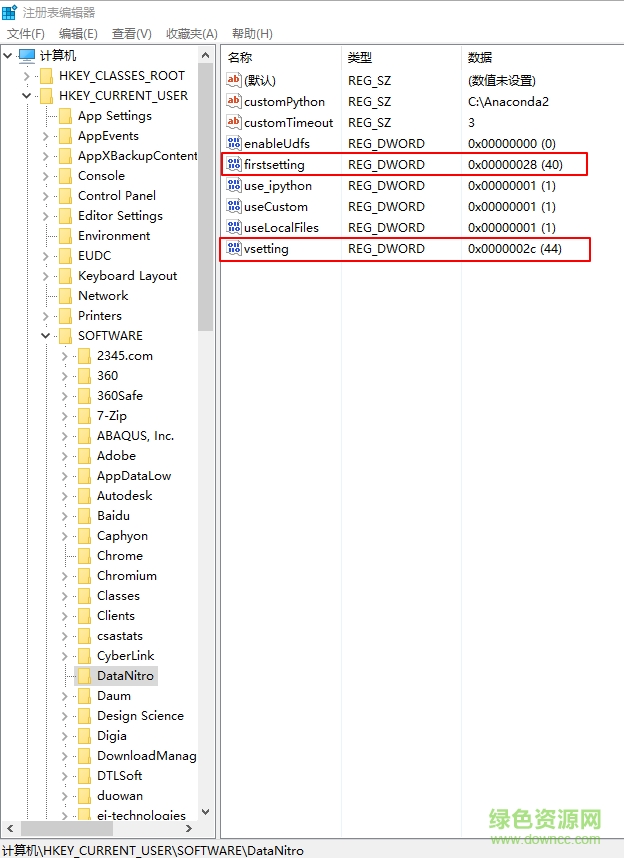This screenshot has height=858, width=624.
Task: Click the (默认) string value icon
Action: tap(234, 80)
